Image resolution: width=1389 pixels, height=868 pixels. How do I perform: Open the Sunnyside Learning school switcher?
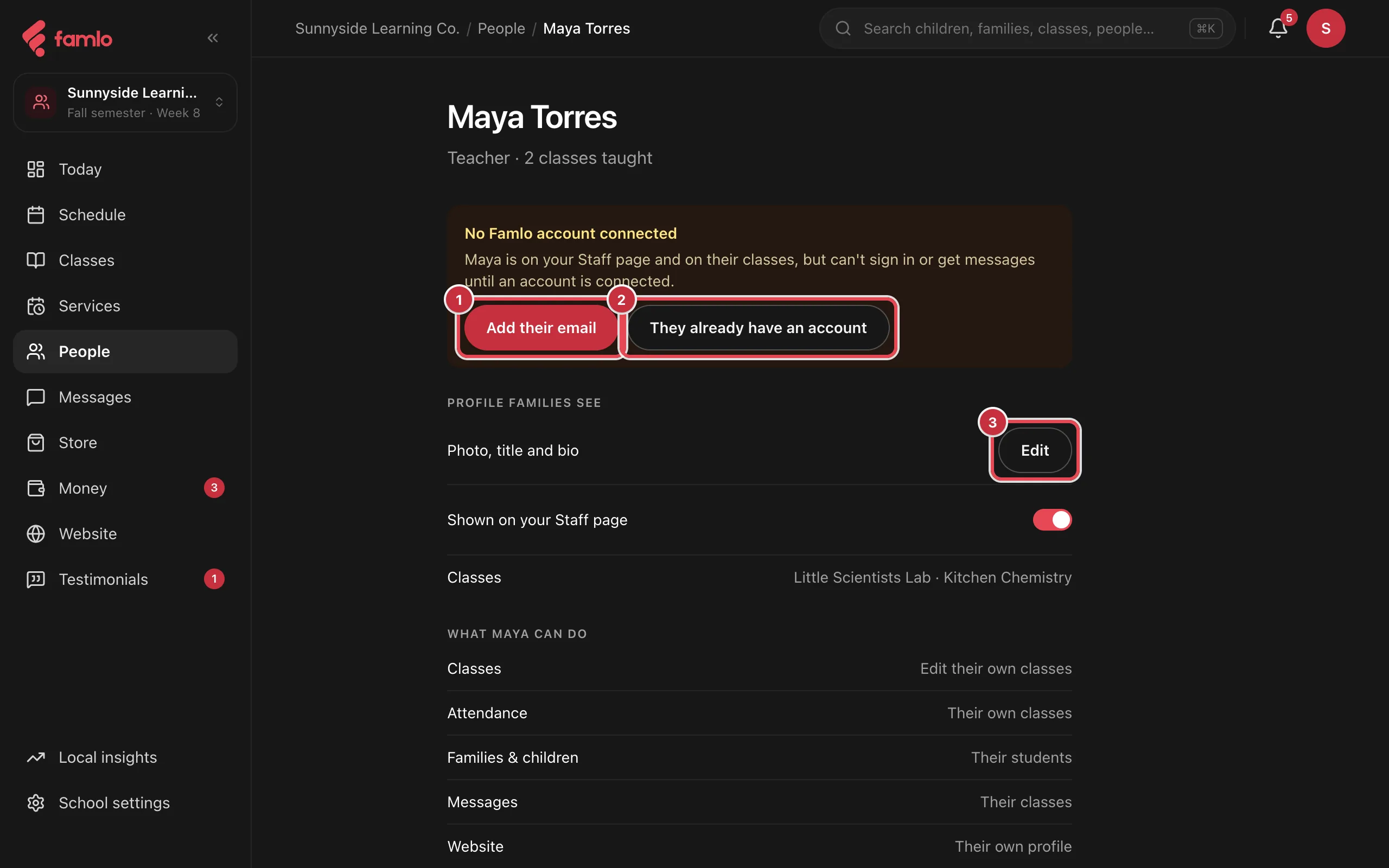coord(125,102)
